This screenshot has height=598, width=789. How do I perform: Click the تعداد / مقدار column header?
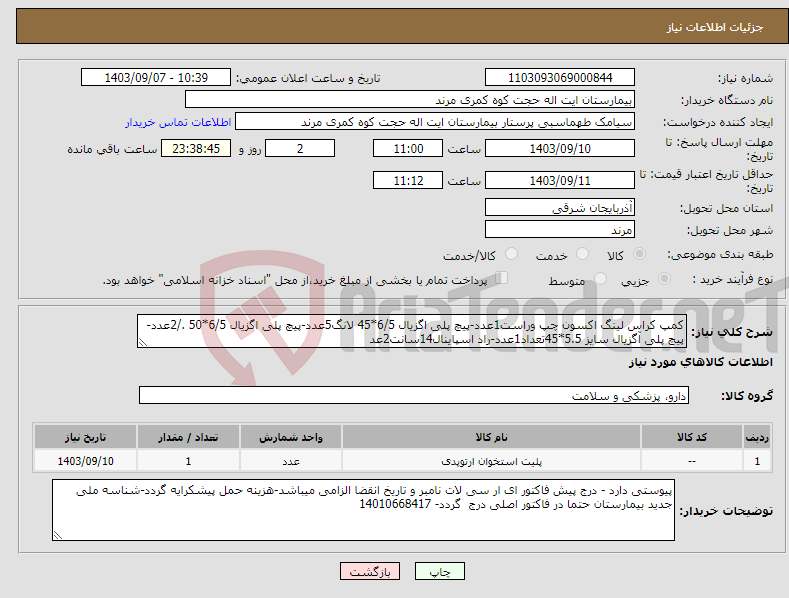(188, 437)
